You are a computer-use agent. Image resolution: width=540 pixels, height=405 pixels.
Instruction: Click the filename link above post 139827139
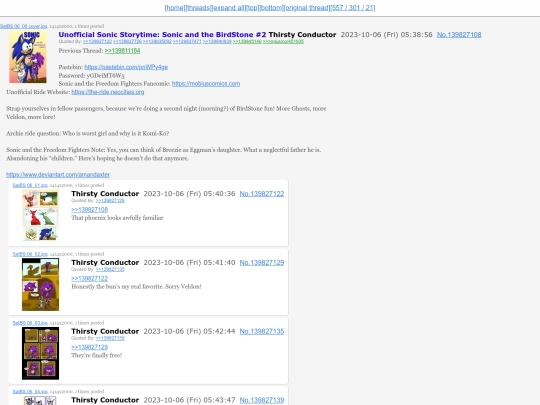click(30, 392)
